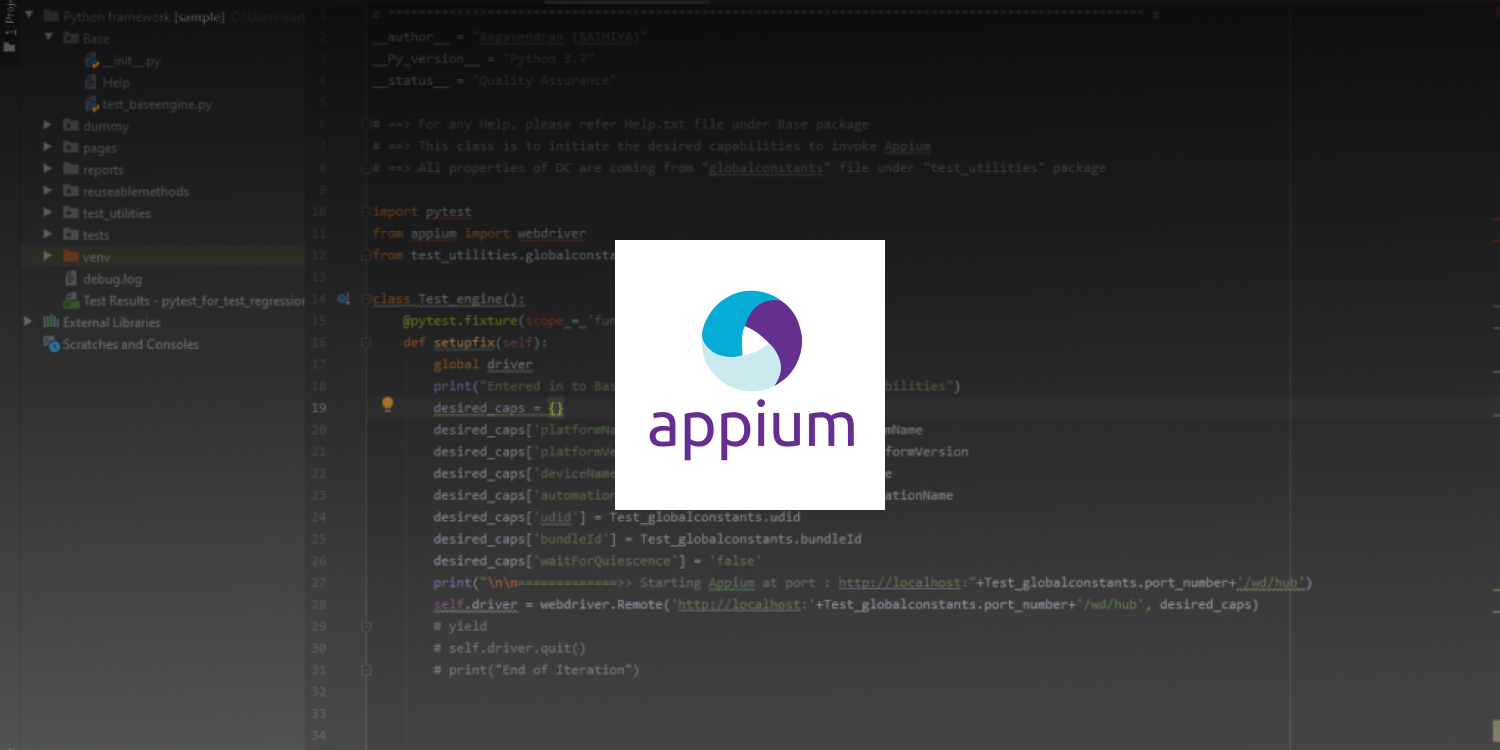Toggle the fold marker at def setupfix

point(366,343)
